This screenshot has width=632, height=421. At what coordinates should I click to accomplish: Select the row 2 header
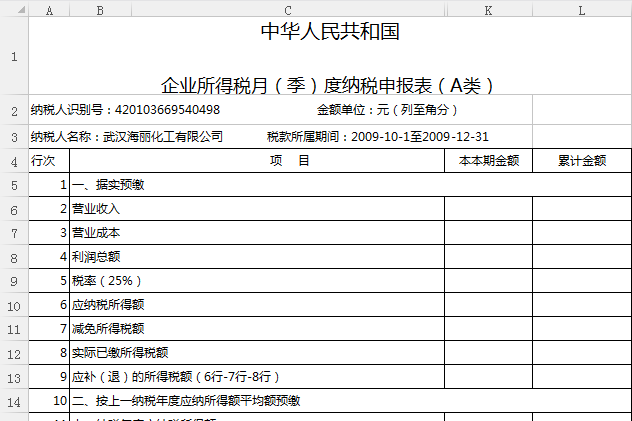[14, 110]
